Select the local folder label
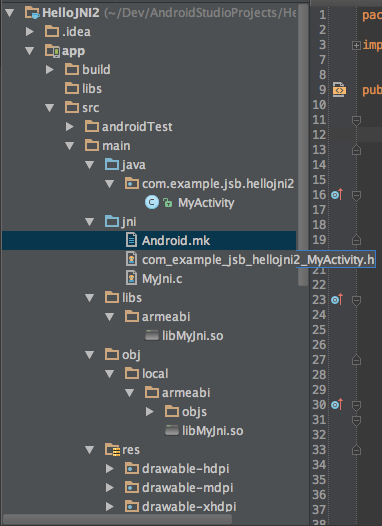 tap(155, 374)
